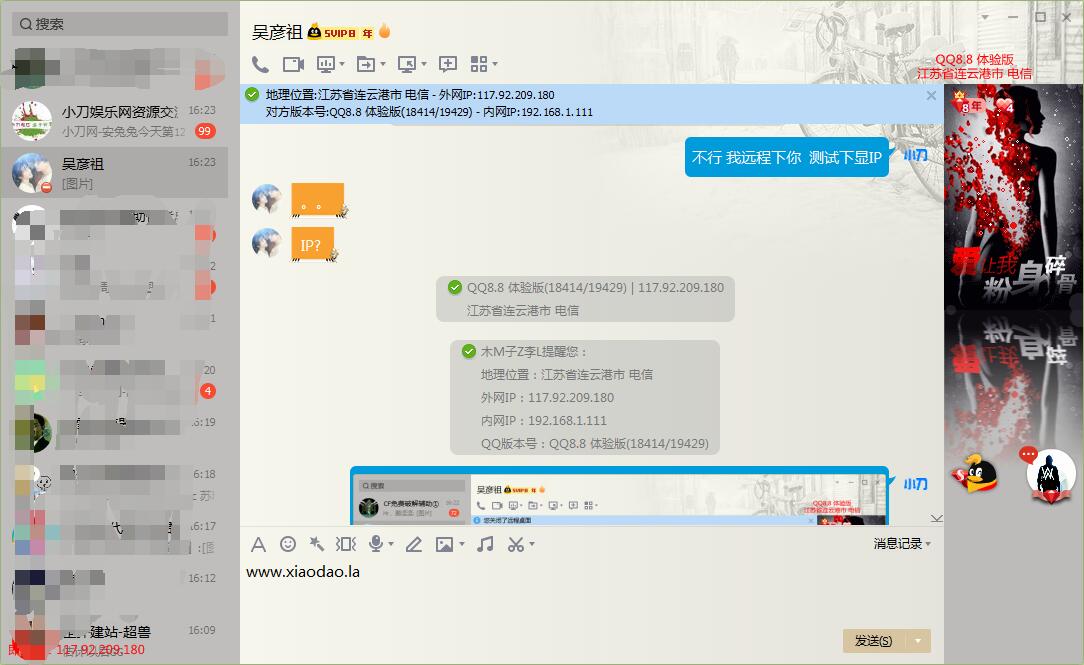Start a voice call with 吴彦祖
The width and height of the screenshot is (1084, 665).
[260, 64]
